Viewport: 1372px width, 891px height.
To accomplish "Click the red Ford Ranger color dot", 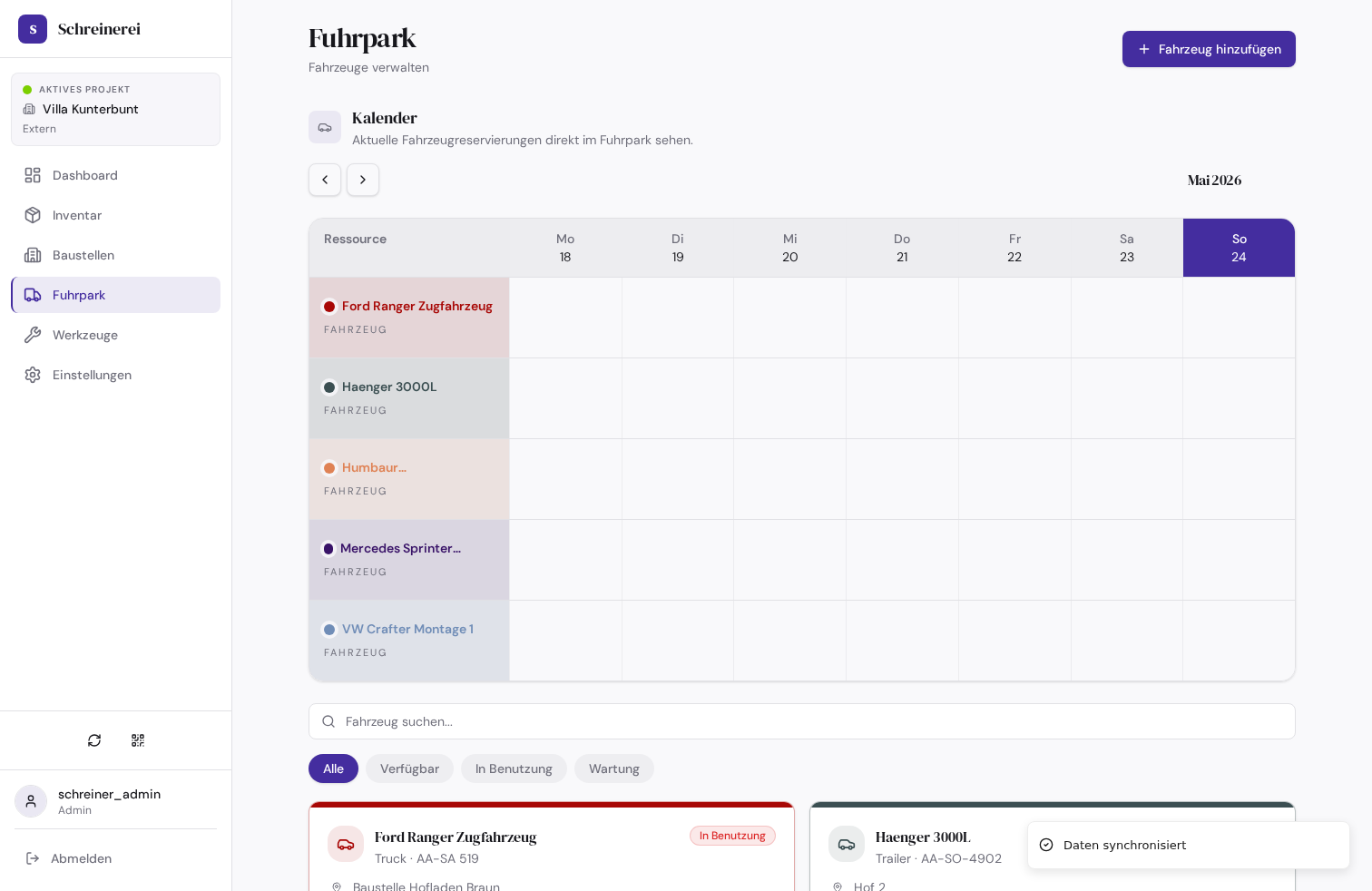I will click(329, 307).
